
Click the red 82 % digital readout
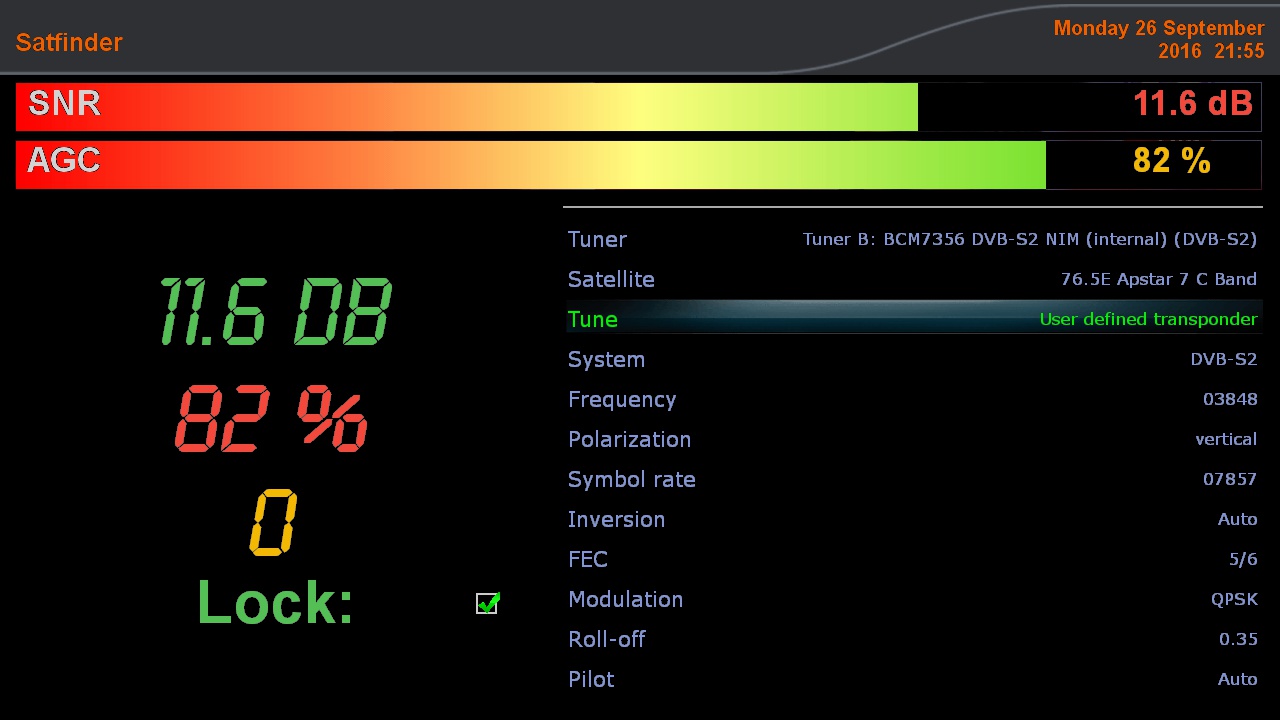[271, 419]
